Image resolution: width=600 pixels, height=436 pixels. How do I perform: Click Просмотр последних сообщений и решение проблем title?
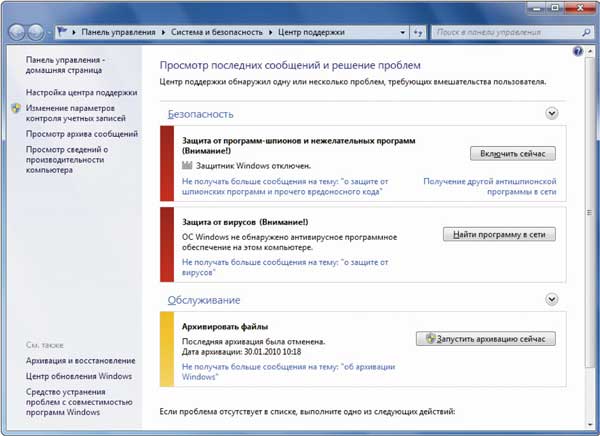[x=290, y=65]
